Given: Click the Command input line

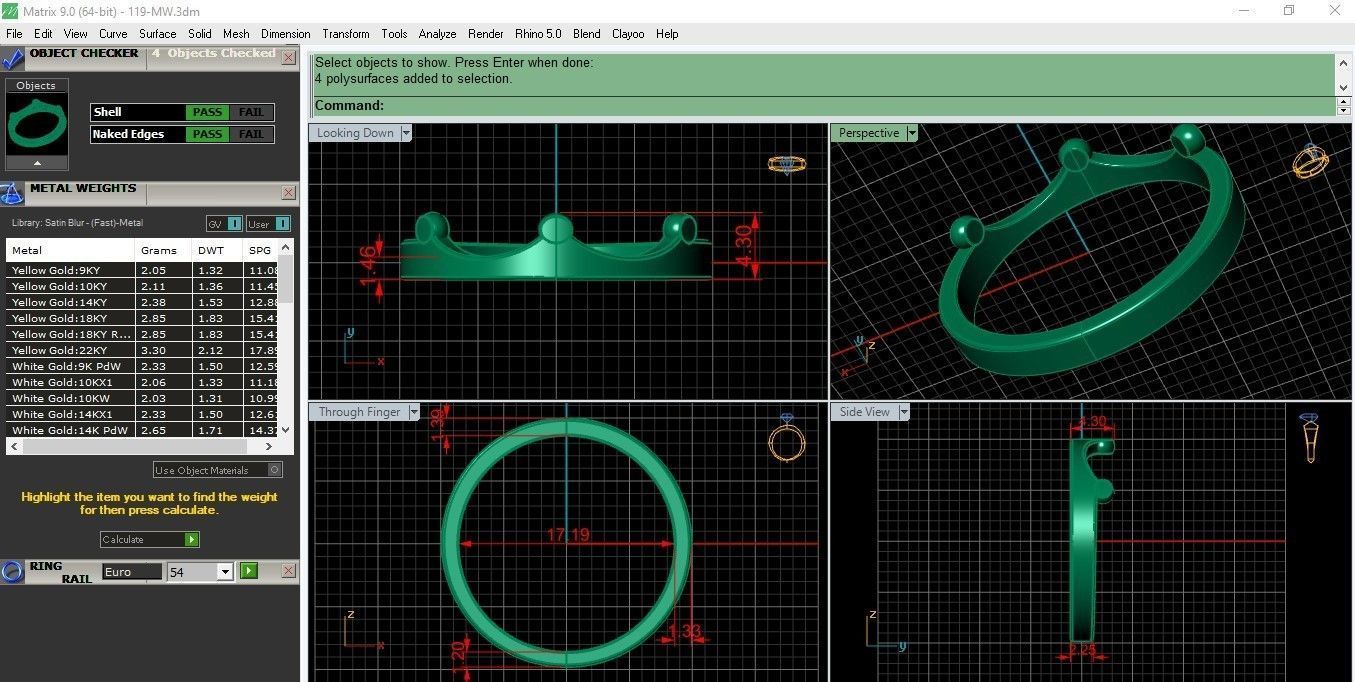Looking at the screenshot, I should tap(824, 106).
